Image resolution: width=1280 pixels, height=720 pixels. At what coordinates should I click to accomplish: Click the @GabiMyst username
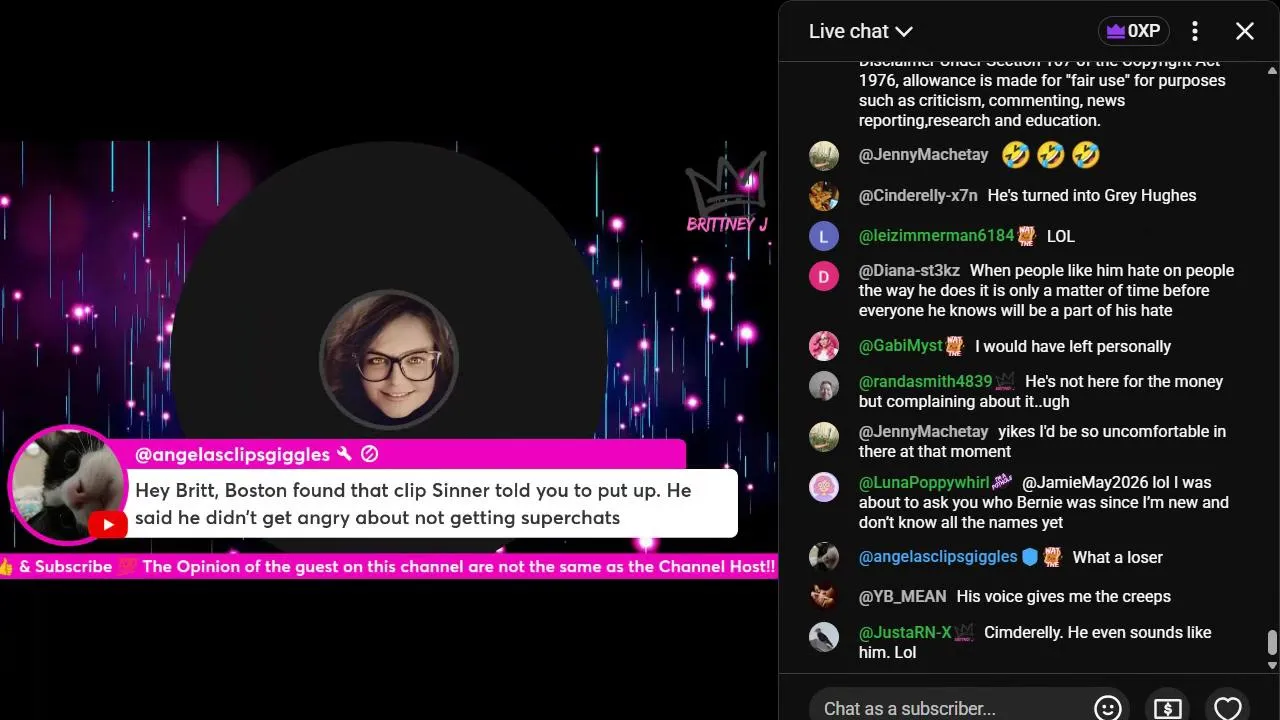coord(900,346)
